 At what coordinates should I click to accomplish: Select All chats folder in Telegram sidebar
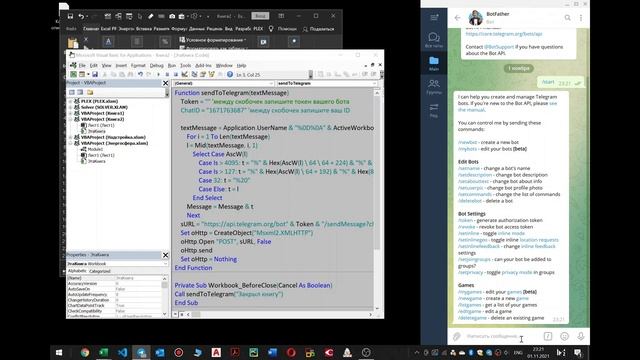(434, 40)
